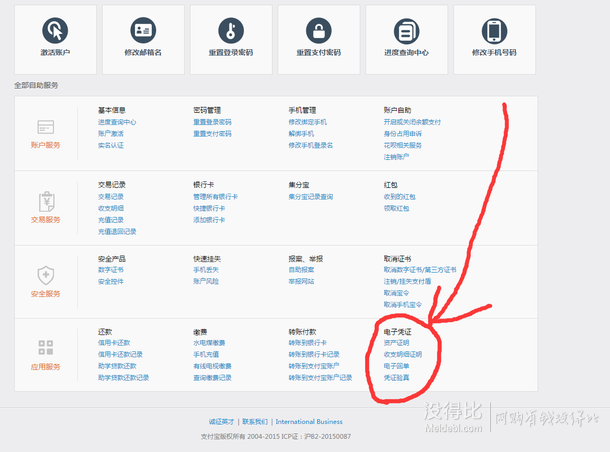
Task: Open the 收支明细证明 link
Action: [x=403, y=355]
